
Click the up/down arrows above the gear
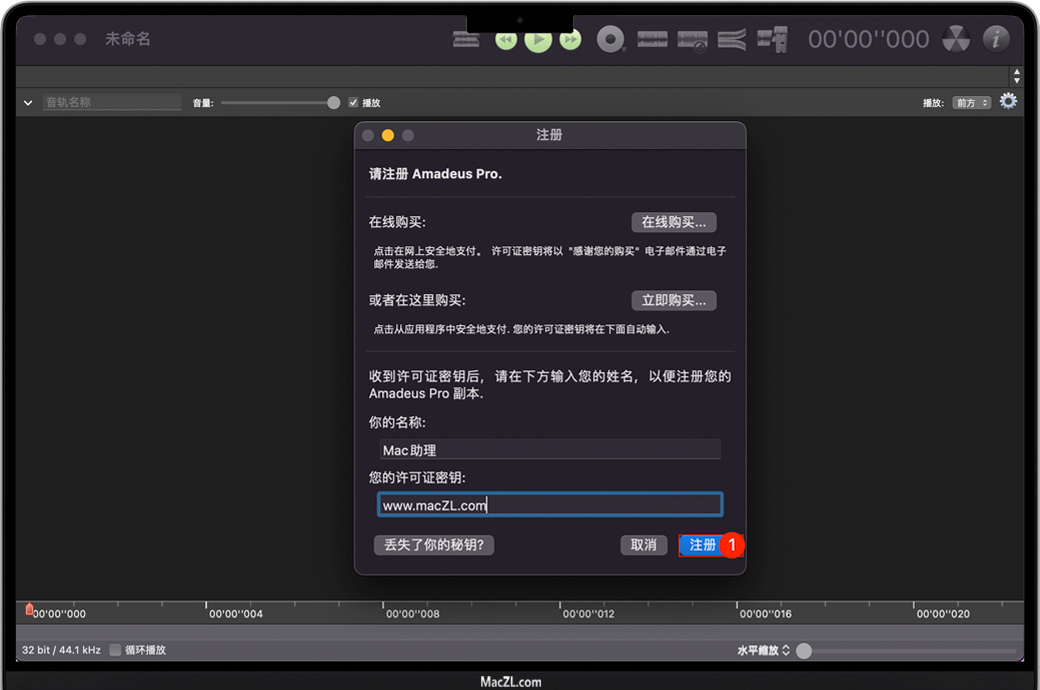(1017, 76)
